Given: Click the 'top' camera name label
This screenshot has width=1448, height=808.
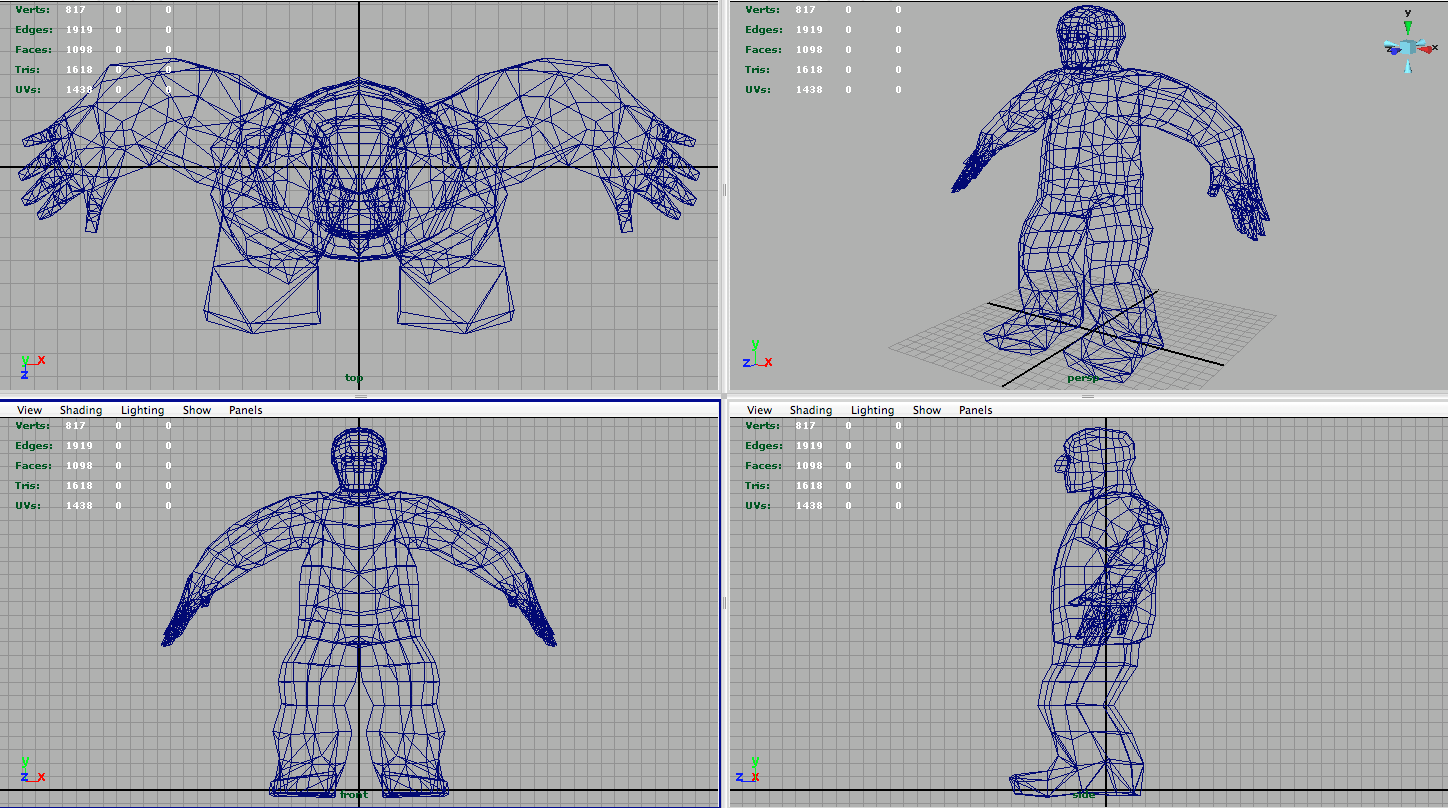Looking at the screenshot, I should 354,378.
